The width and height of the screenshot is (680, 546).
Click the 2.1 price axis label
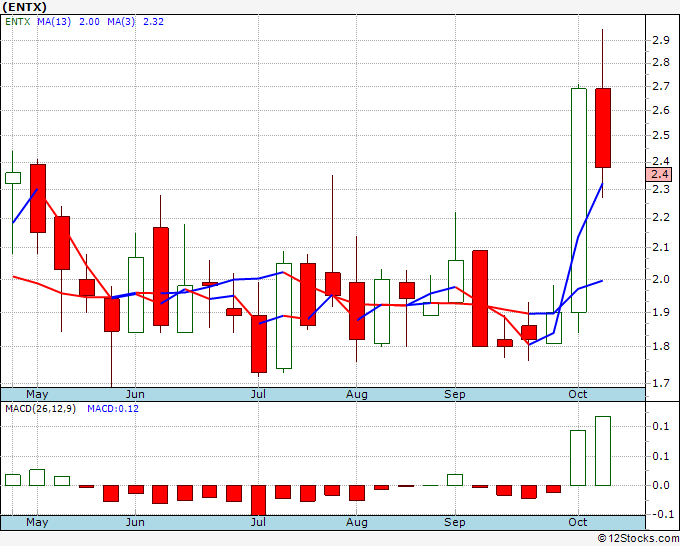(x=661, y=248)
